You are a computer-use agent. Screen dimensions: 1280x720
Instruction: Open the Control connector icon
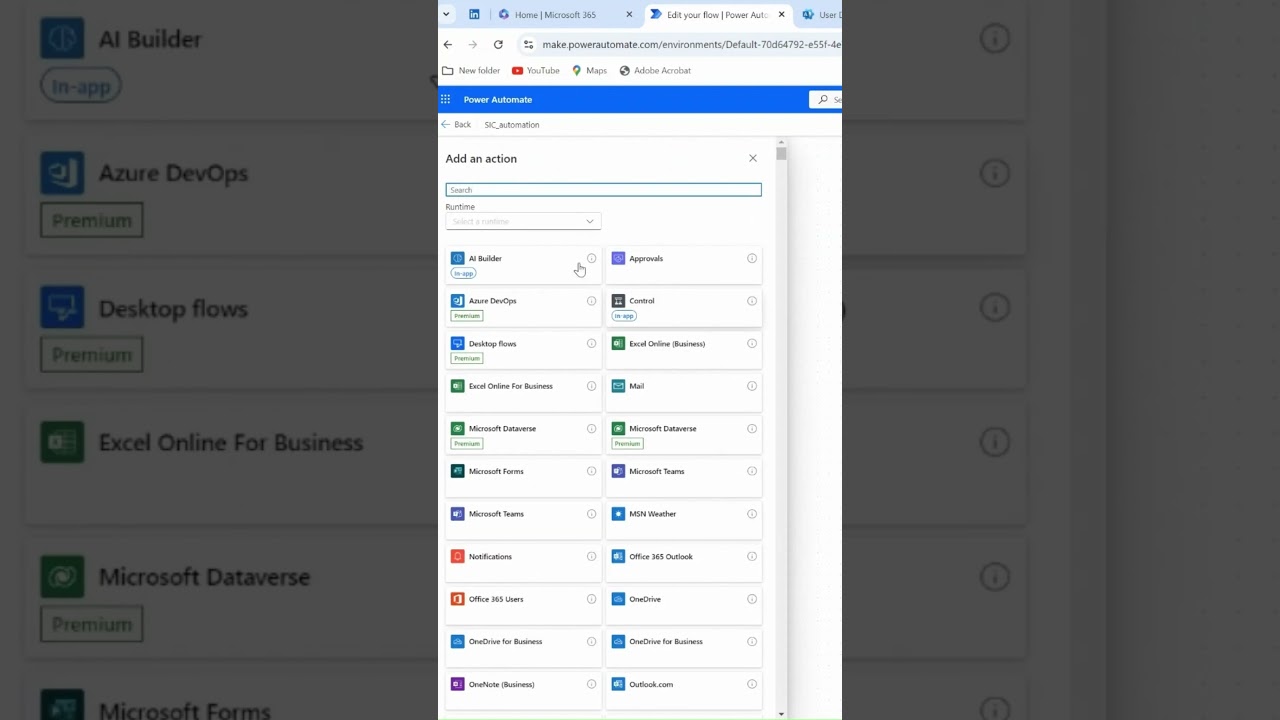(618, 301)
